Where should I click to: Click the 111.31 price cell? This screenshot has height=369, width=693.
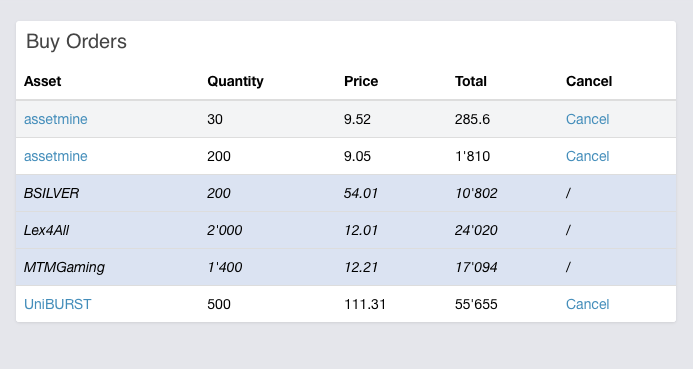click(365, 304)
